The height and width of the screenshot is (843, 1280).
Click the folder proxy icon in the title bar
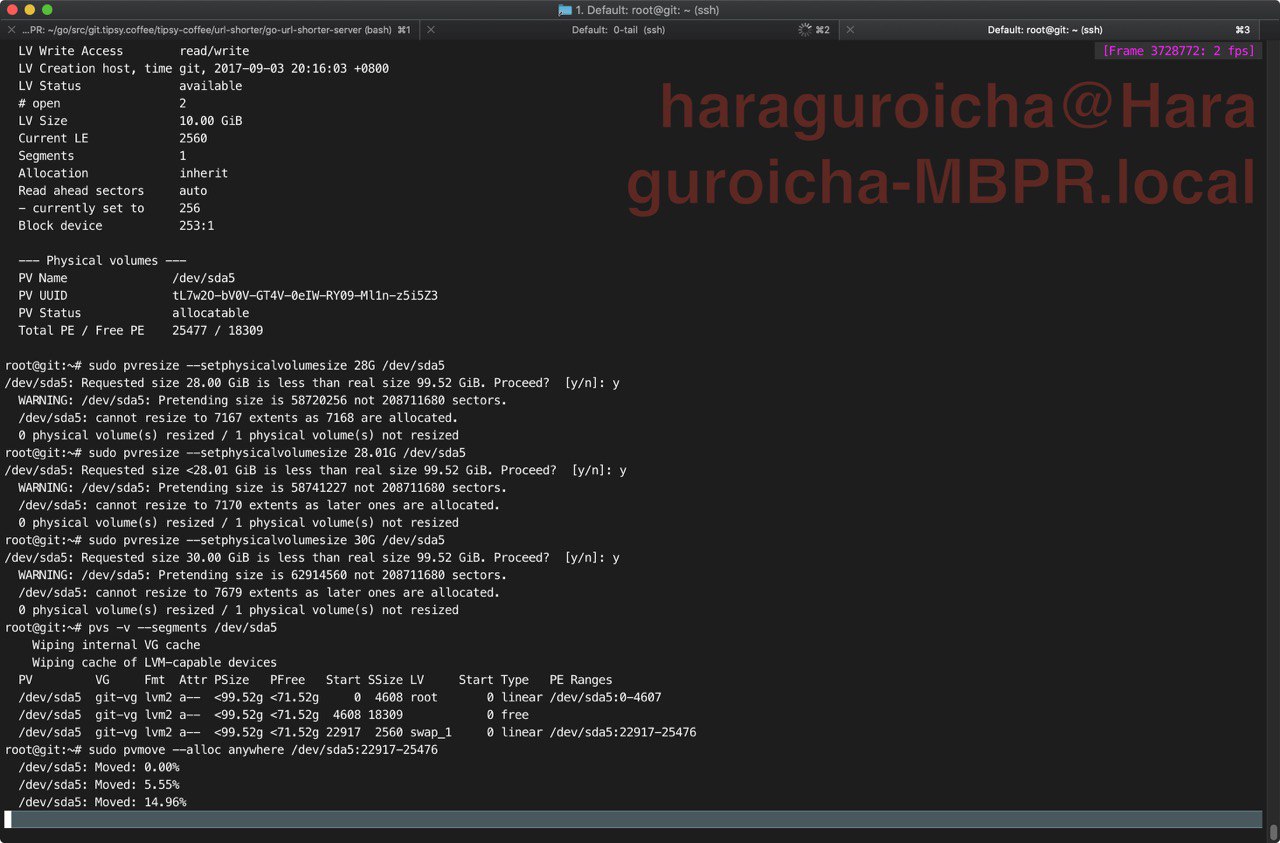pos(565,10)
